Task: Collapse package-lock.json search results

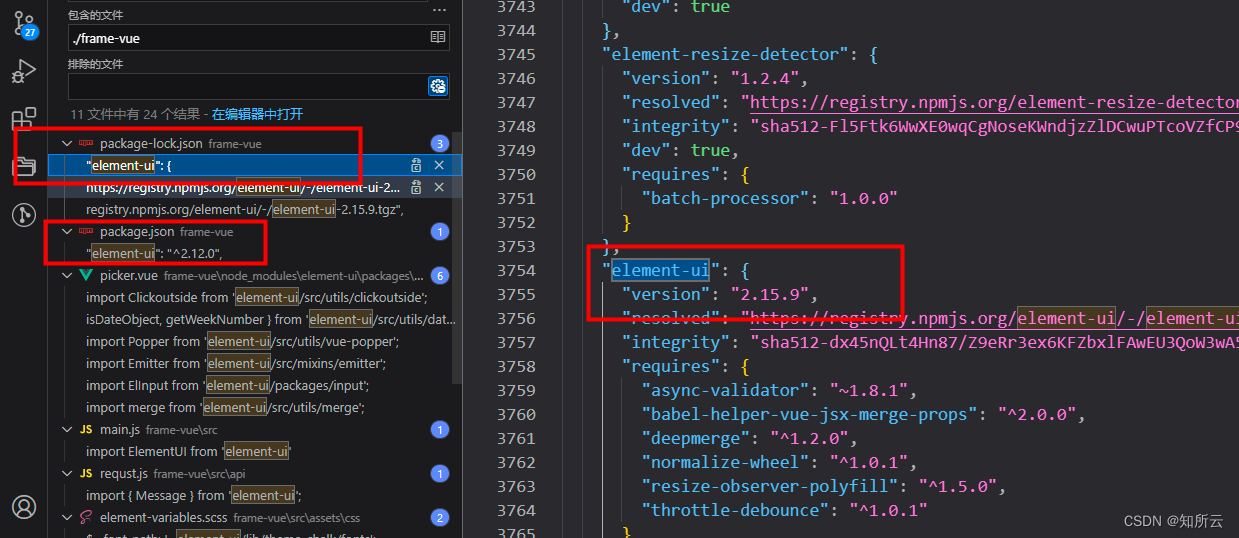Action: 67,144
